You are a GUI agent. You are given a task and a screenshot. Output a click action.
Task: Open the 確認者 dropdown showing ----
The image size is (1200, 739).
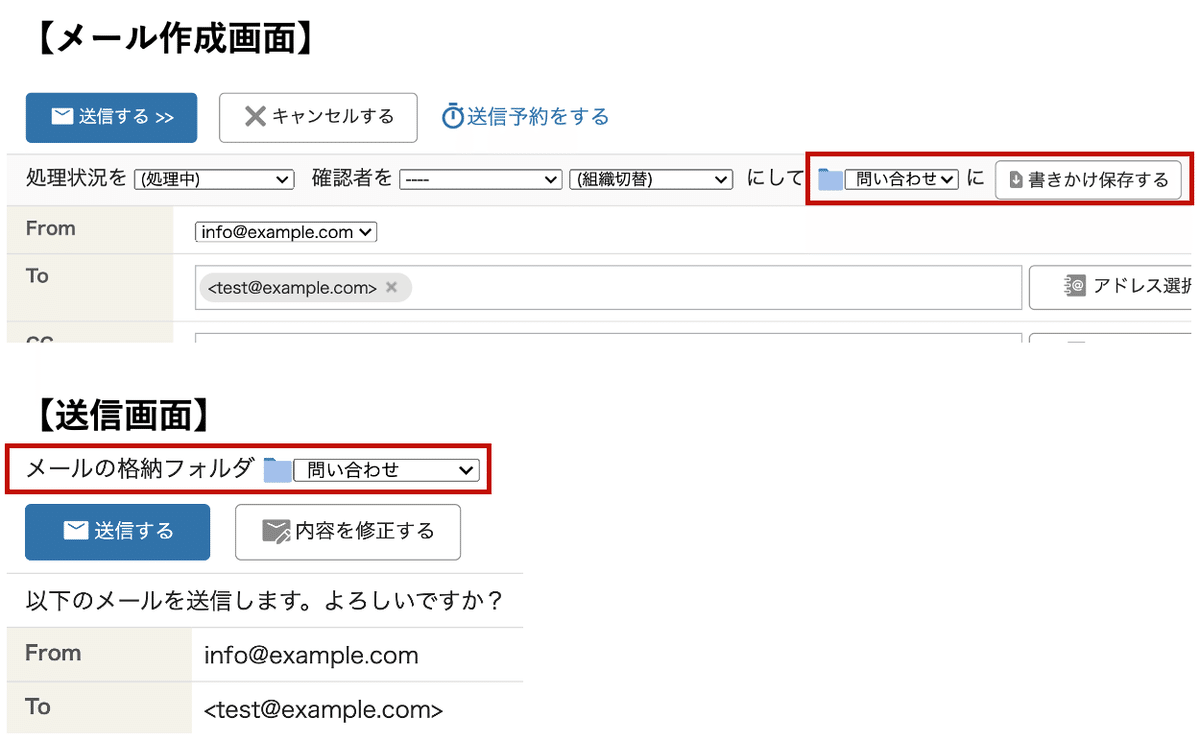[480, 179]
